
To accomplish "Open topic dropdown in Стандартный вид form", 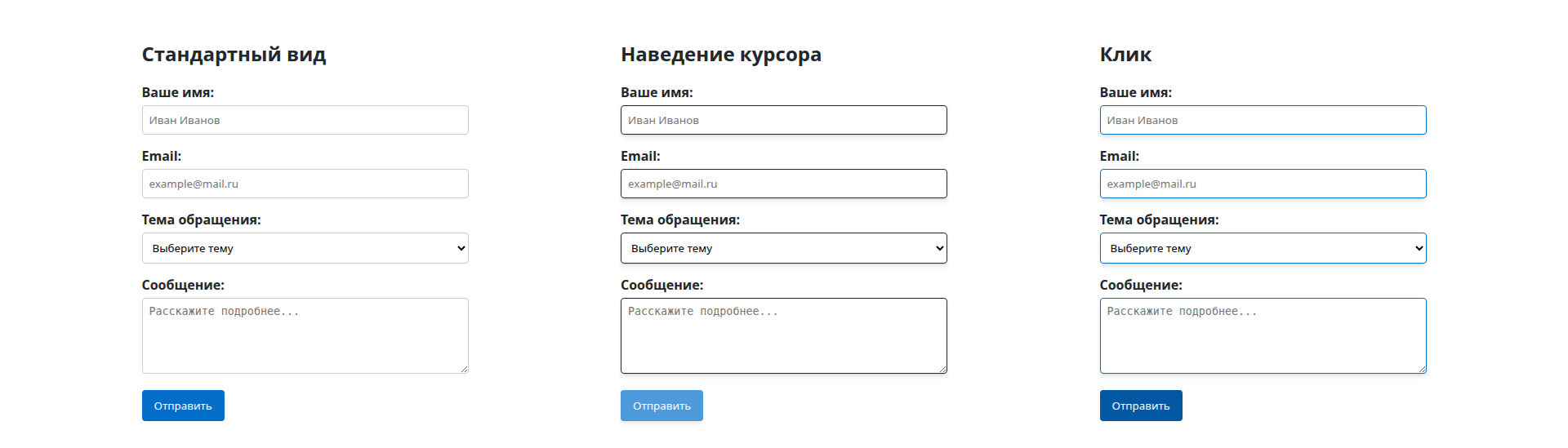I will (305, 248).
